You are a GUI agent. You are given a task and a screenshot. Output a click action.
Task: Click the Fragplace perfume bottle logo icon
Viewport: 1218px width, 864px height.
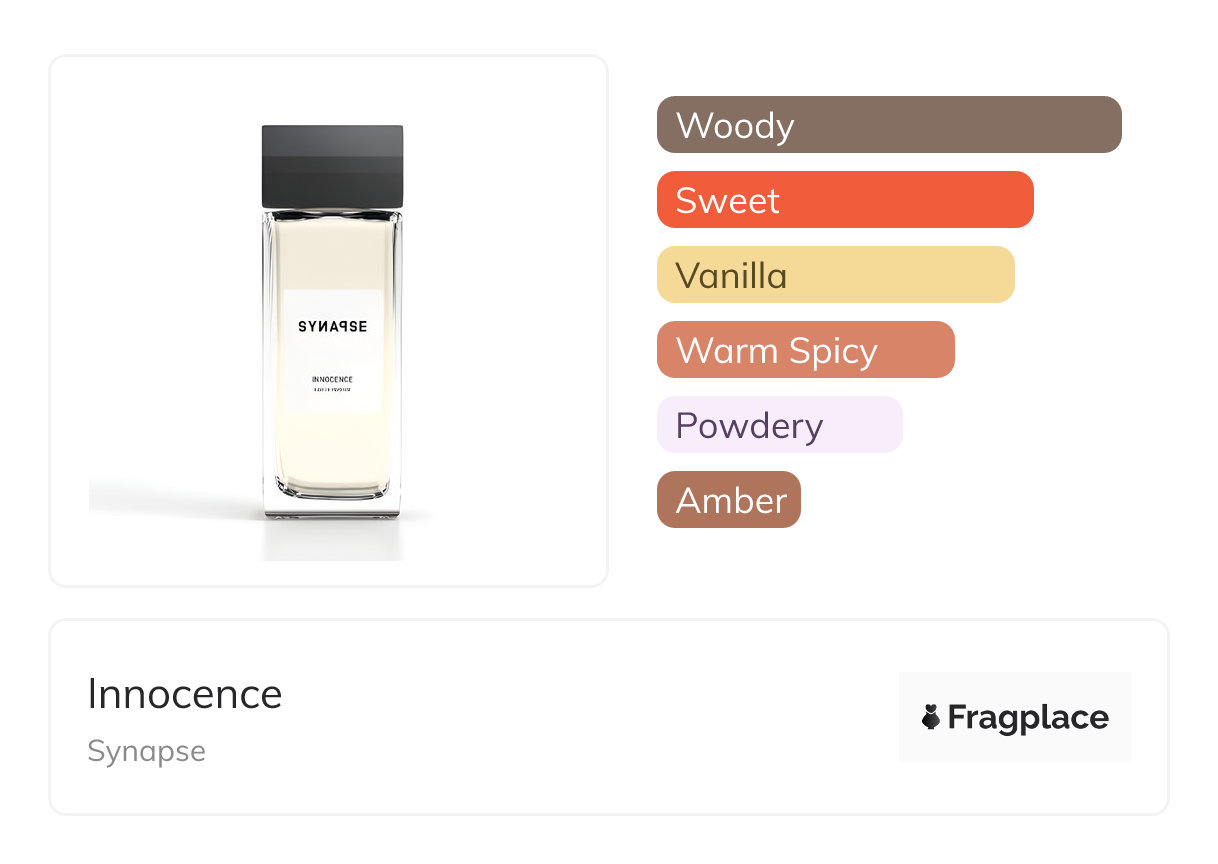[x=931, y=717]
